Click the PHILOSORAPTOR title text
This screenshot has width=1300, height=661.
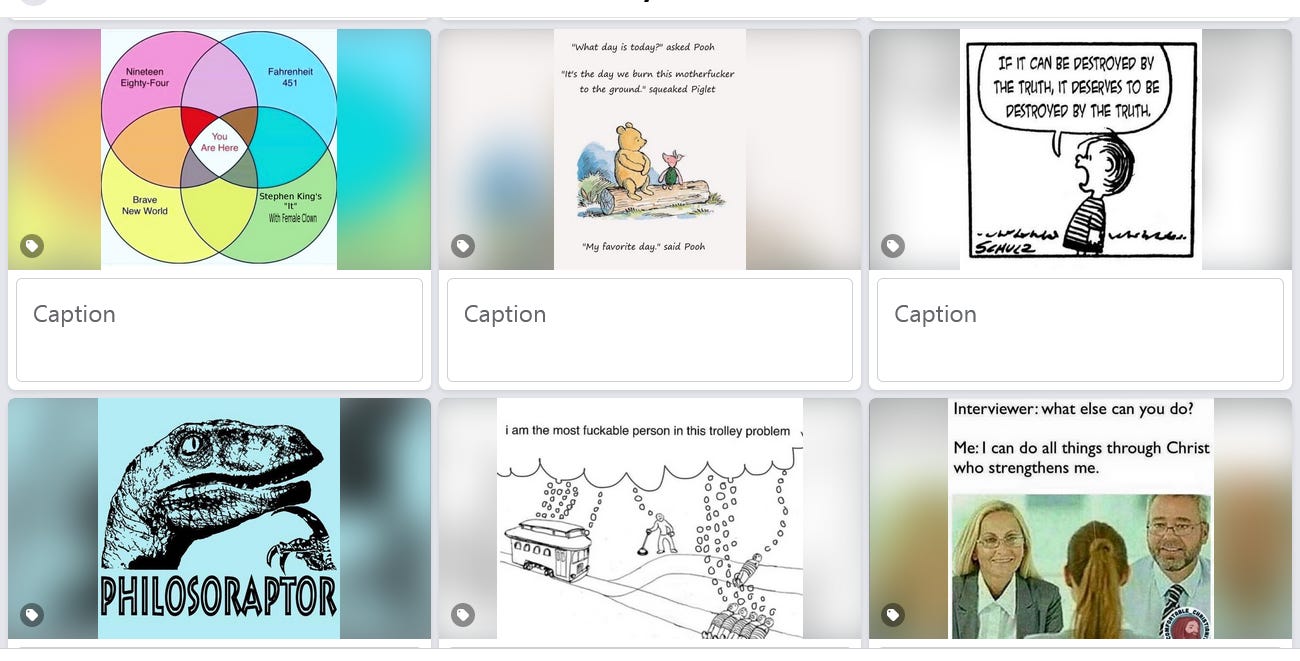click(219, 596)
